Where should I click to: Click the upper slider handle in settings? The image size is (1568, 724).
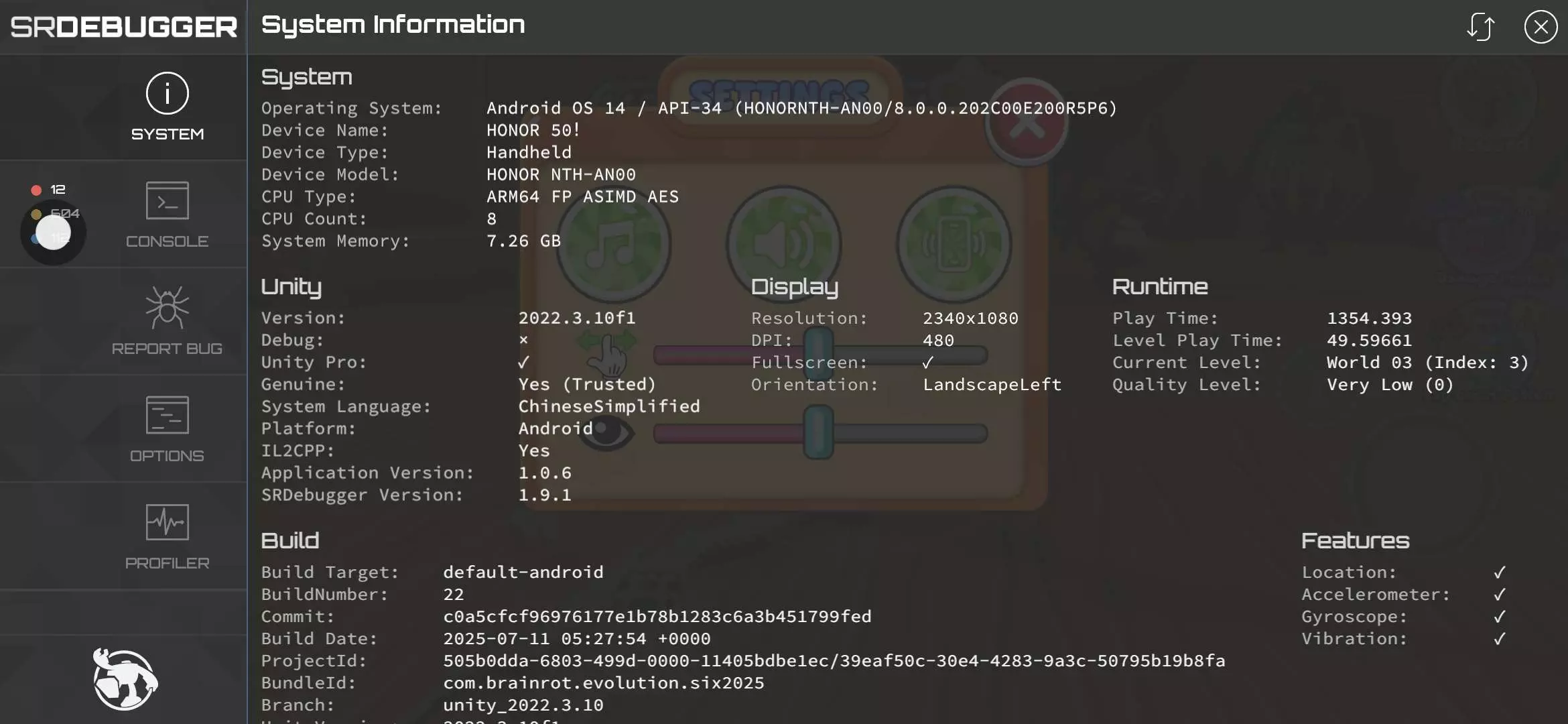818,353
